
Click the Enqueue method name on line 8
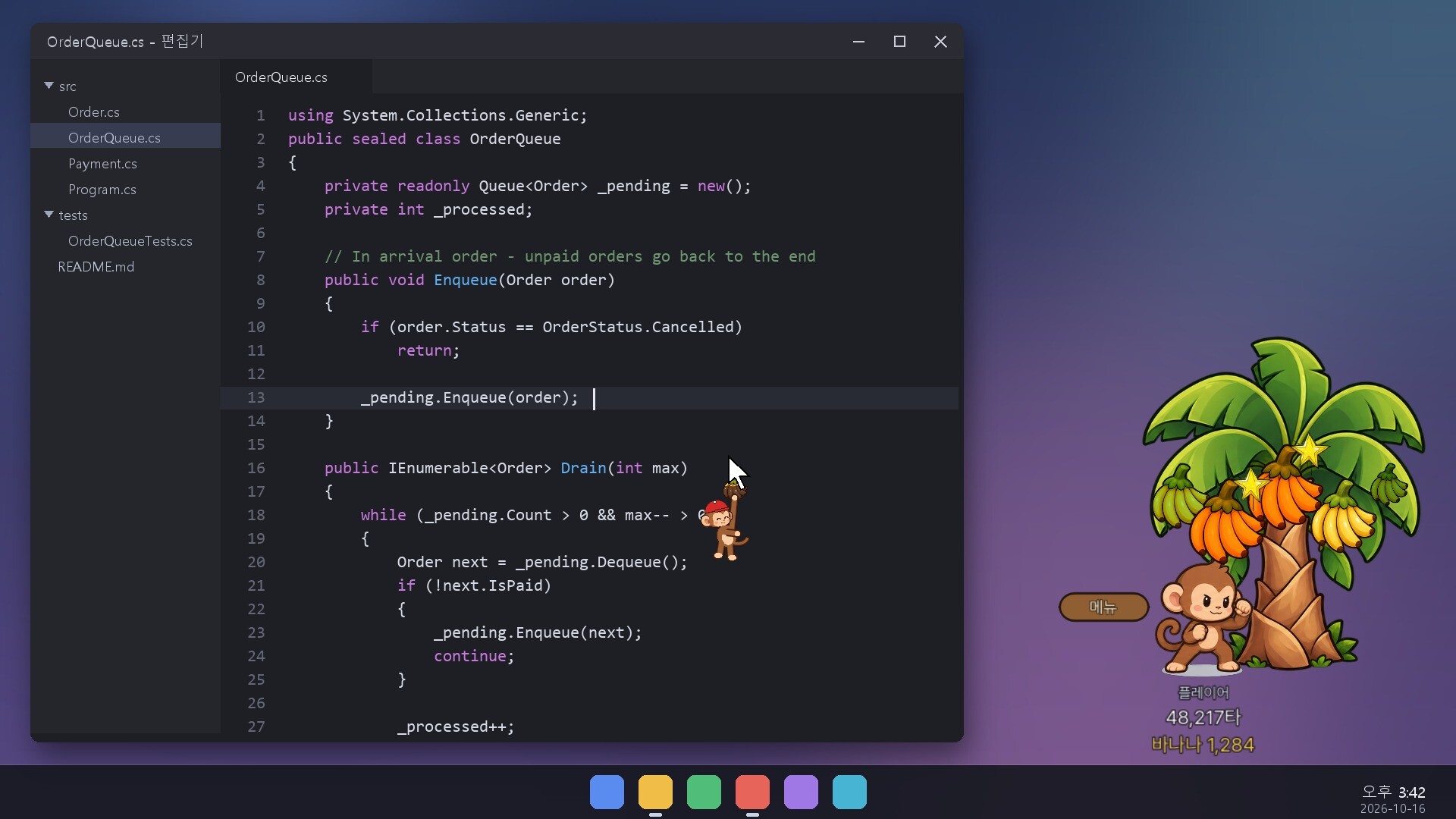coord(465,280)
